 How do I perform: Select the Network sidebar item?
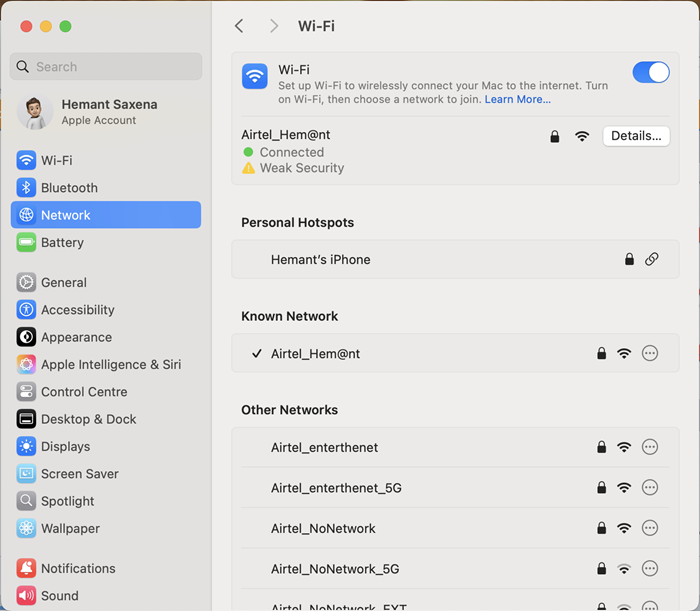106,215
